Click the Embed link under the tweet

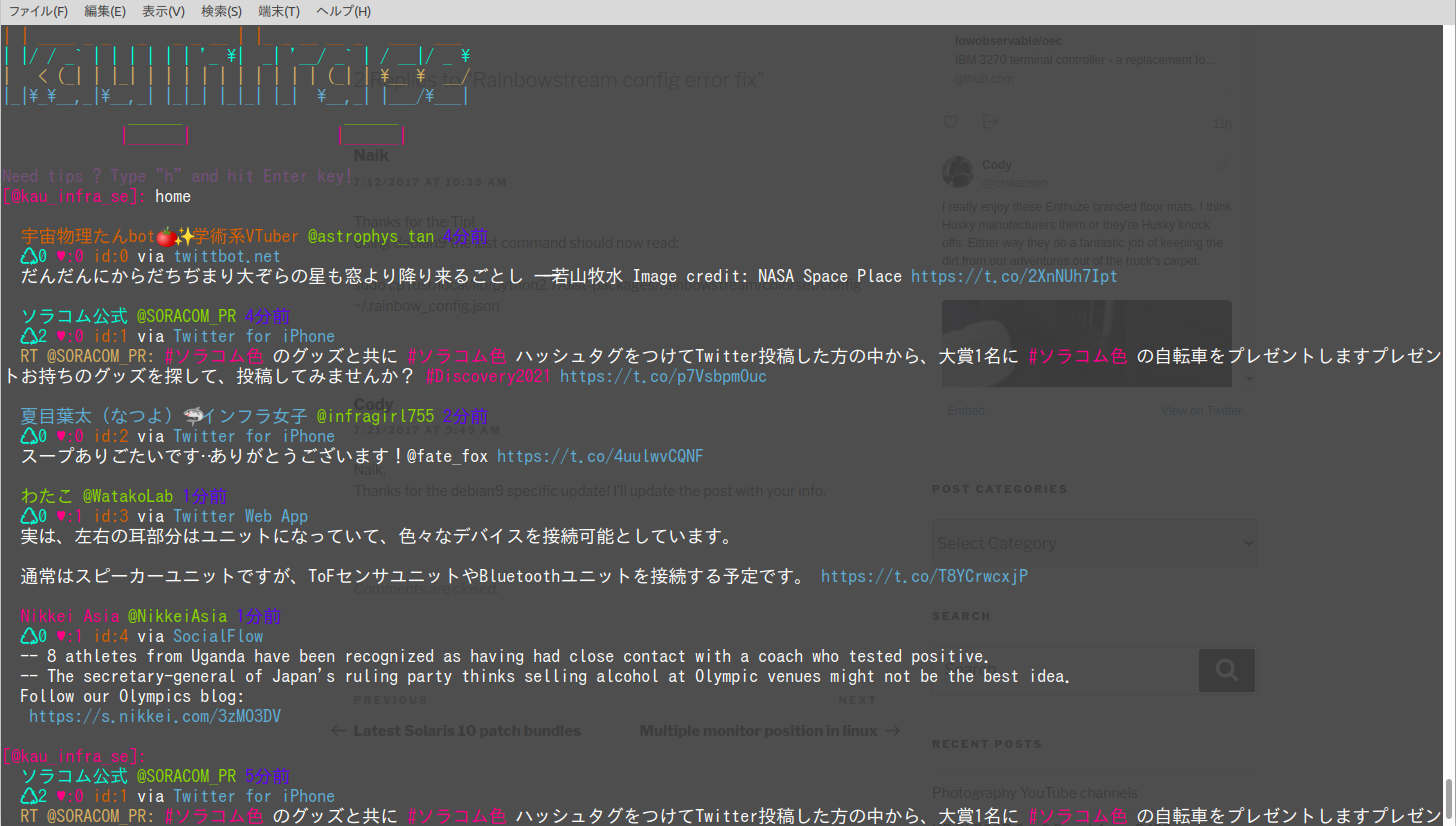click(965, 410)
